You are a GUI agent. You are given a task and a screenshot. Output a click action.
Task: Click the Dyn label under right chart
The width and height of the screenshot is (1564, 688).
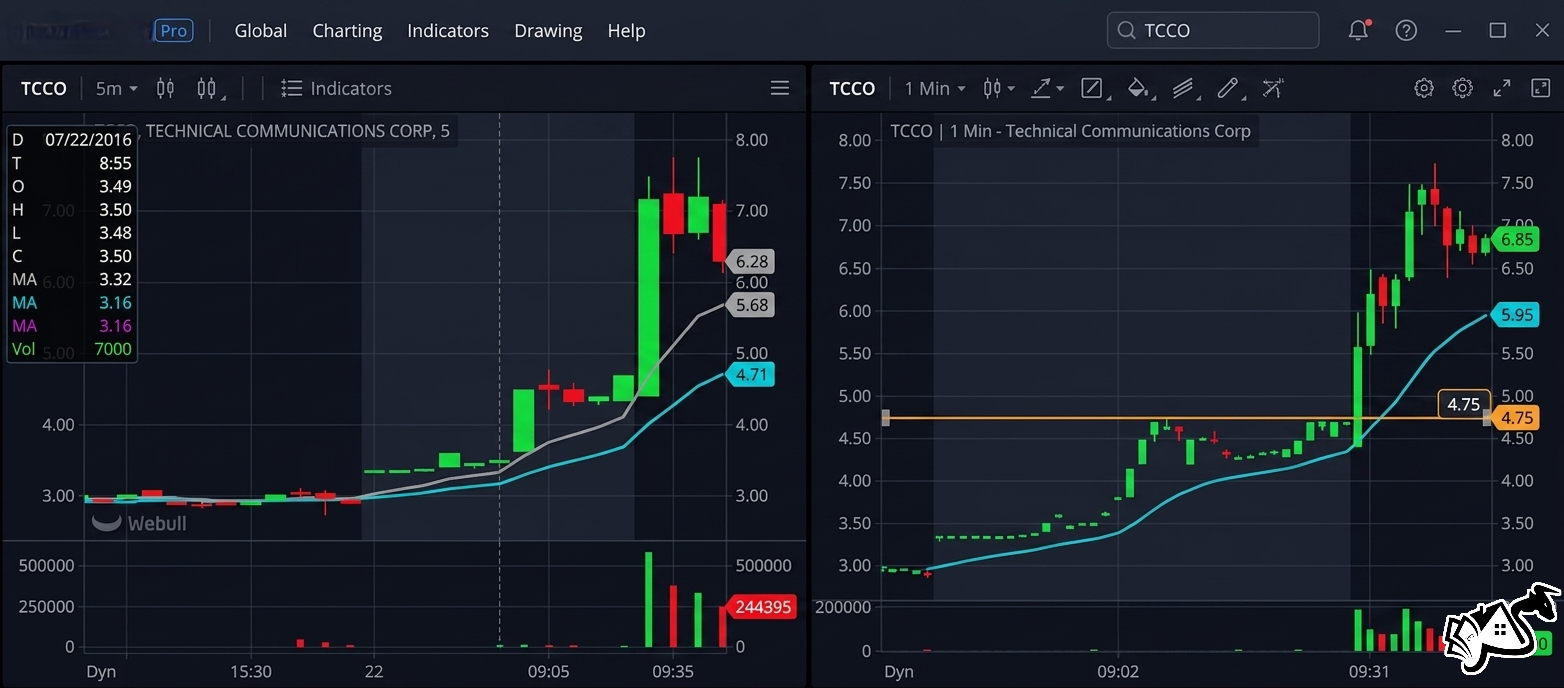pyautogui.click(x=899, y=671)
